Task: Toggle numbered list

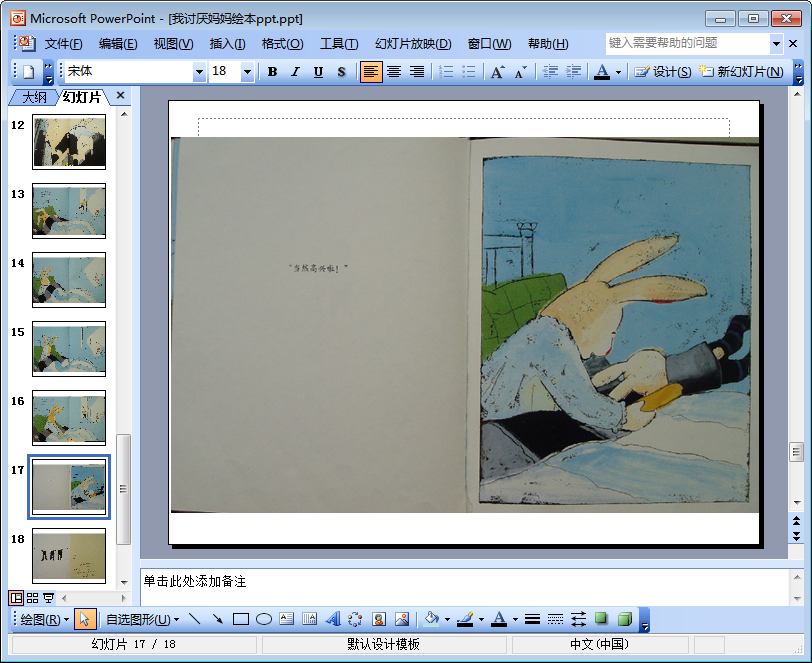Action: (x=446, y=71)
